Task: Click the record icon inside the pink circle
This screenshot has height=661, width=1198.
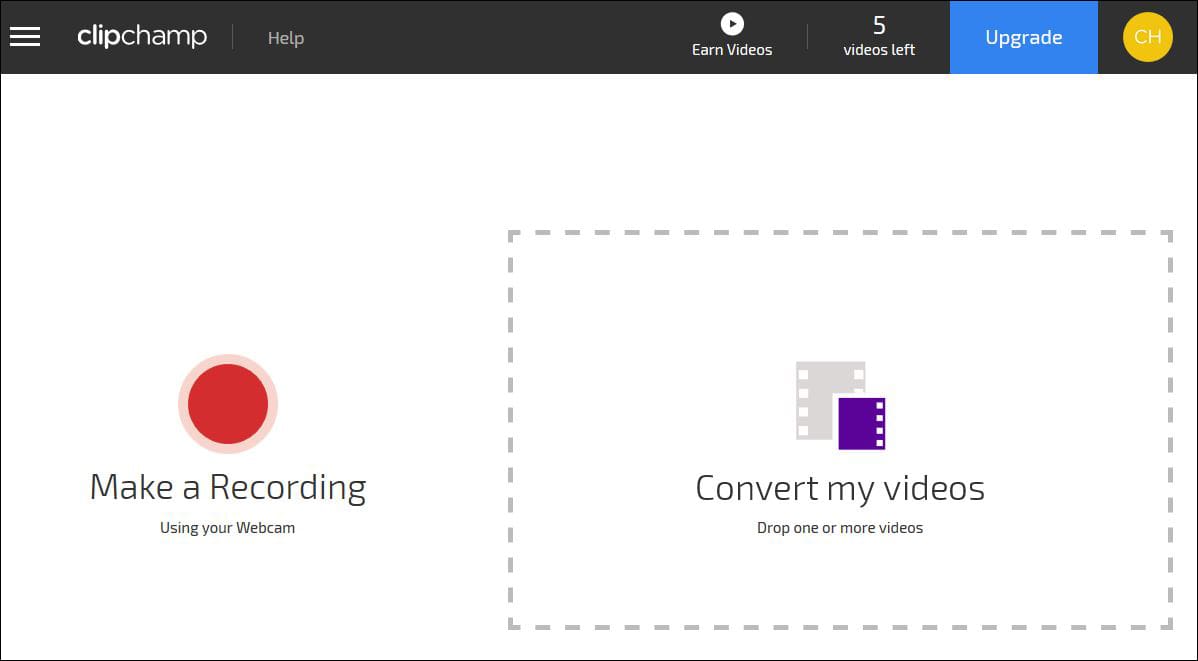Action: point(228,403)
